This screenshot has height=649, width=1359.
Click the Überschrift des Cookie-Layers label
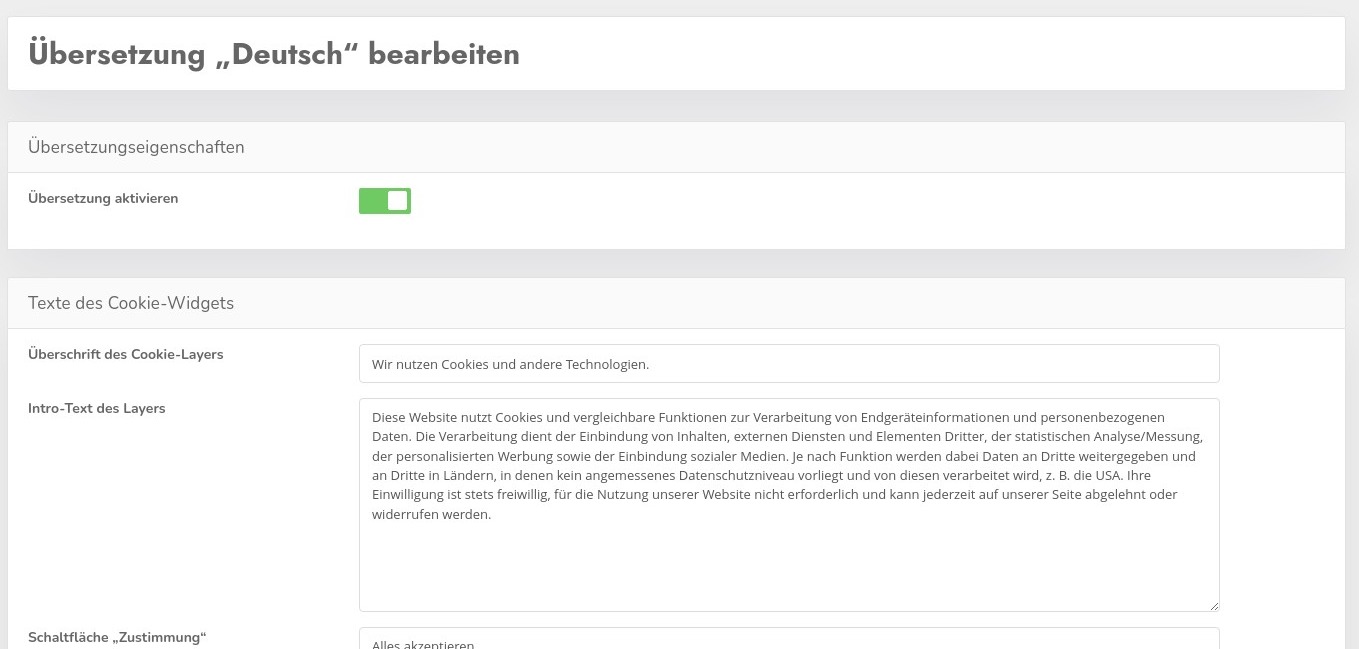pyautogui.click(x=125, y=354)
